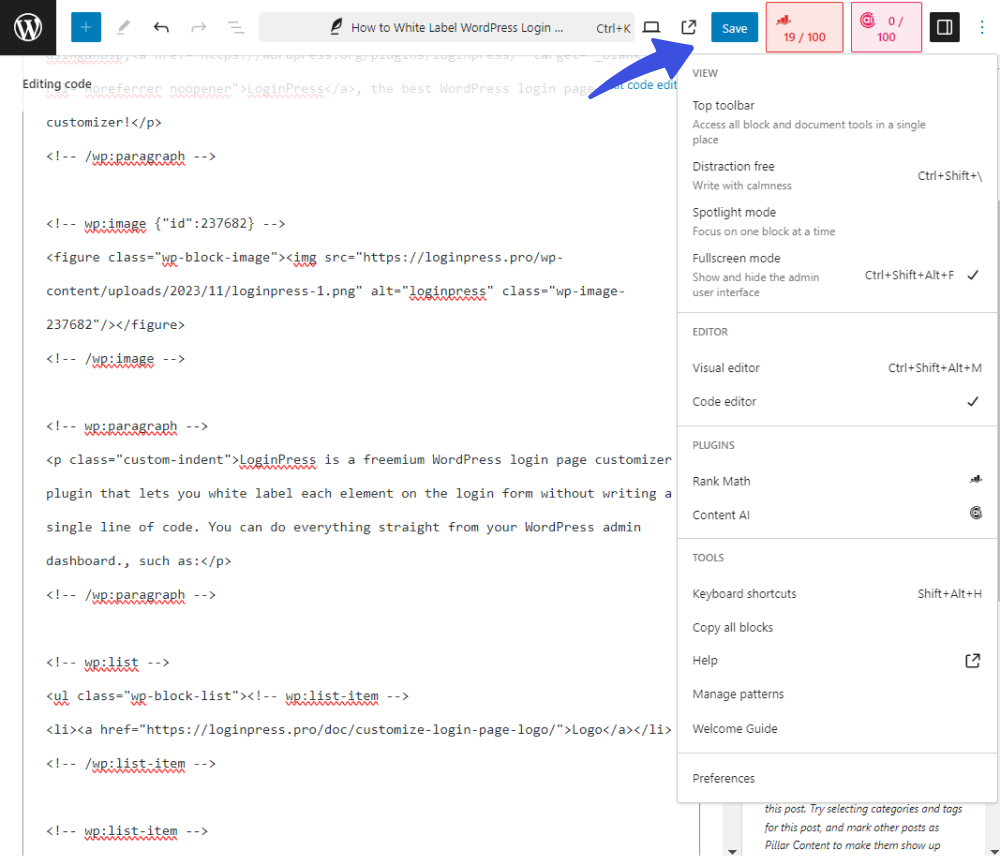
Task: Enable Top toolbar view option
Action: point(837,122)
